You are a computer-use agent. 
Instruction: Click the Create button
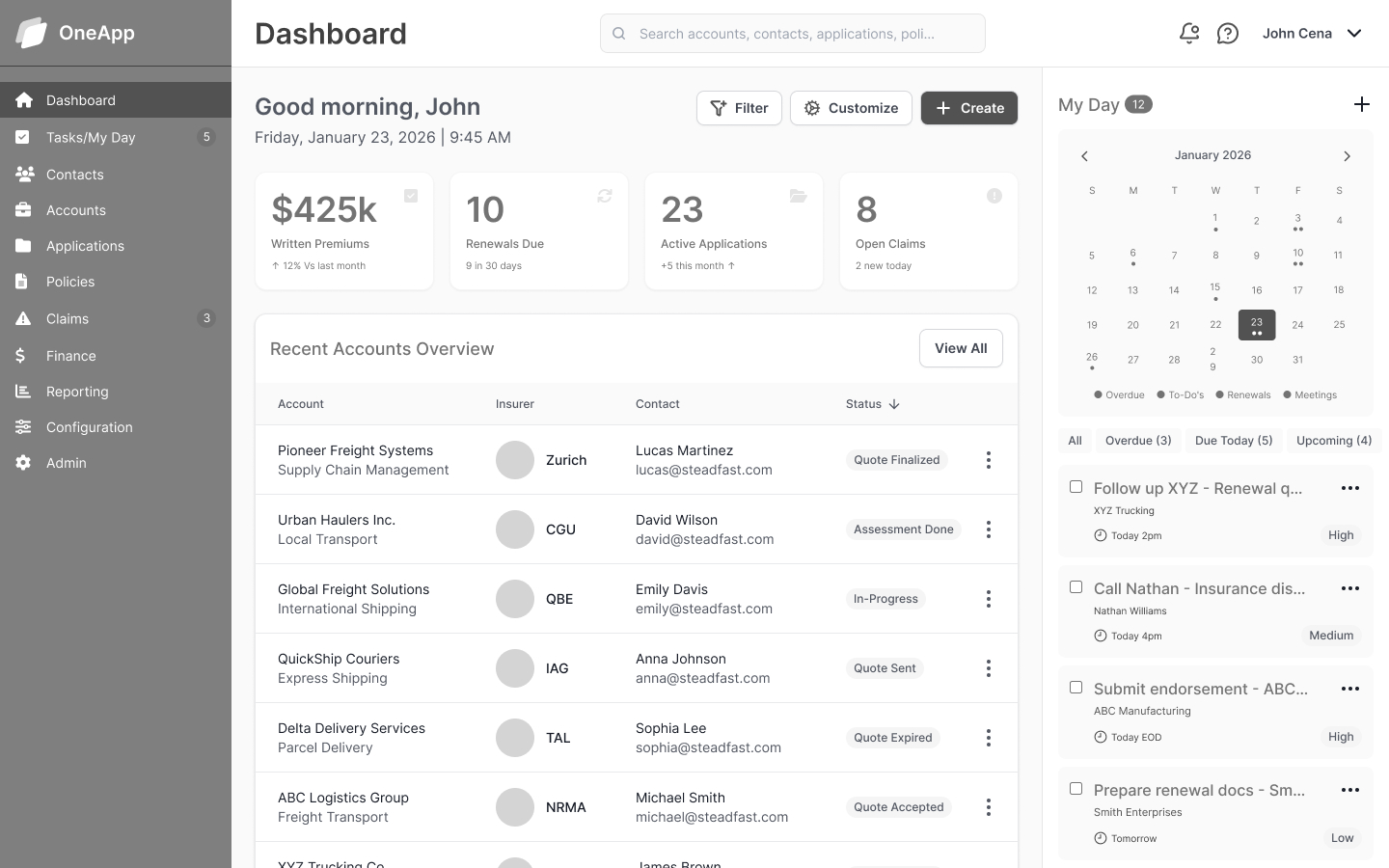coord(969,108)
